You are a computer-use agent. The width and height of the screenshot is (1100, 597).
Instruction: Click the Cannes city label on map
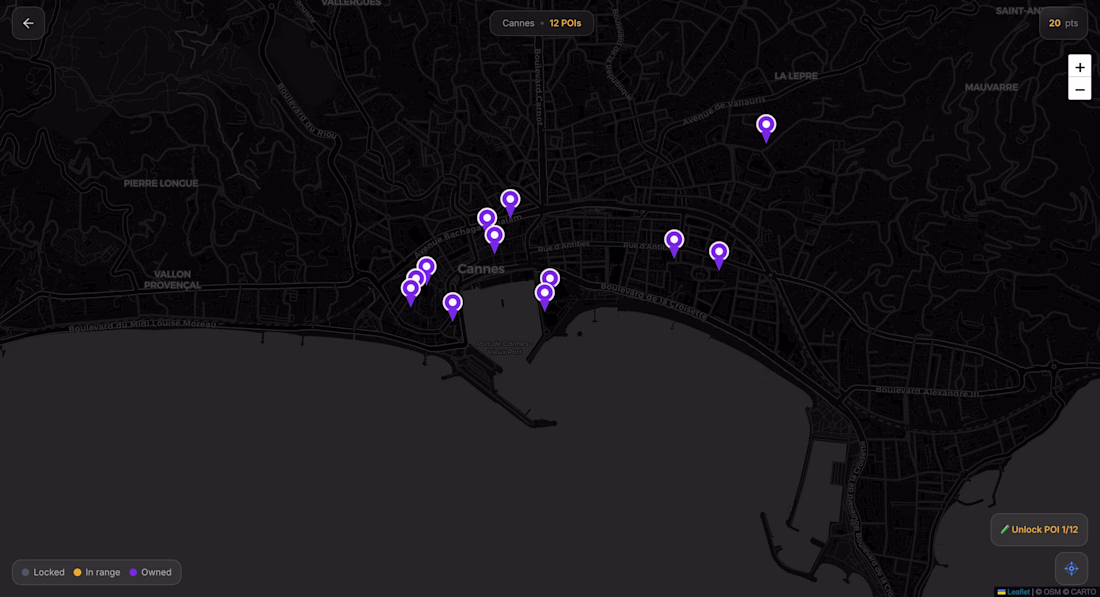tap(481, 269)
